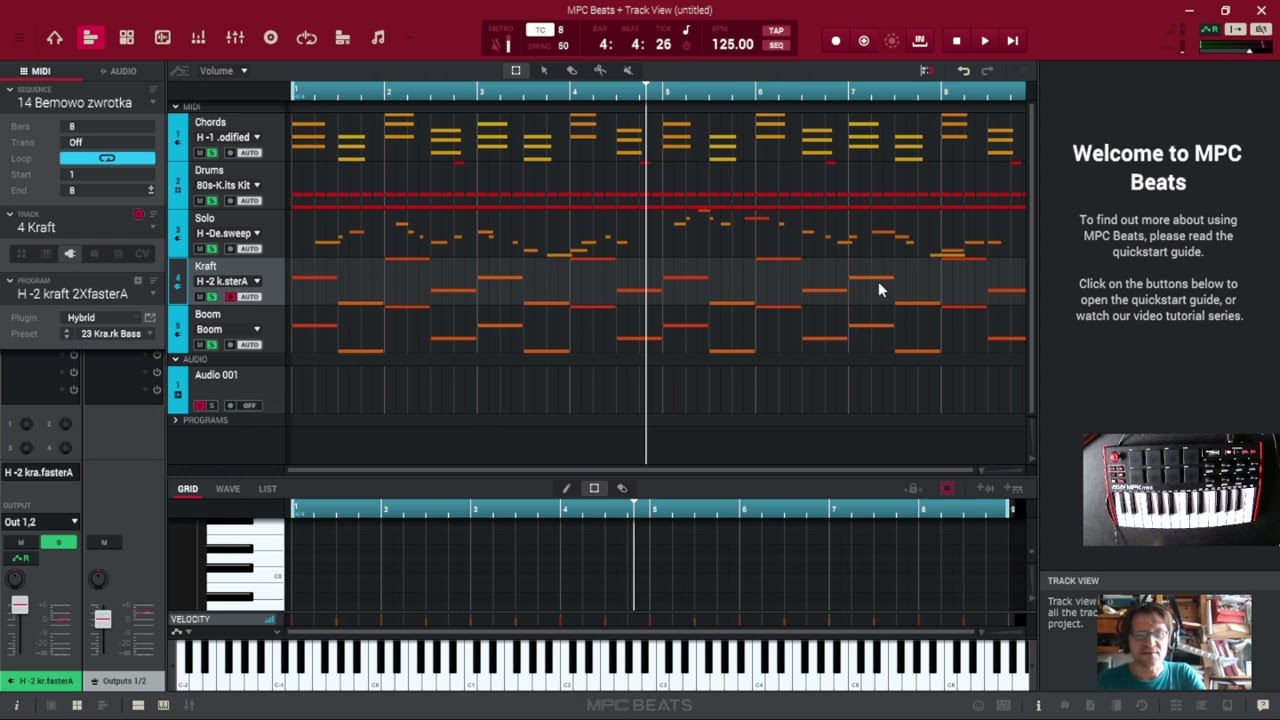Collapse the MIDI tracks section
Viewport: 1280px width, 720px height.
(175, 106)
